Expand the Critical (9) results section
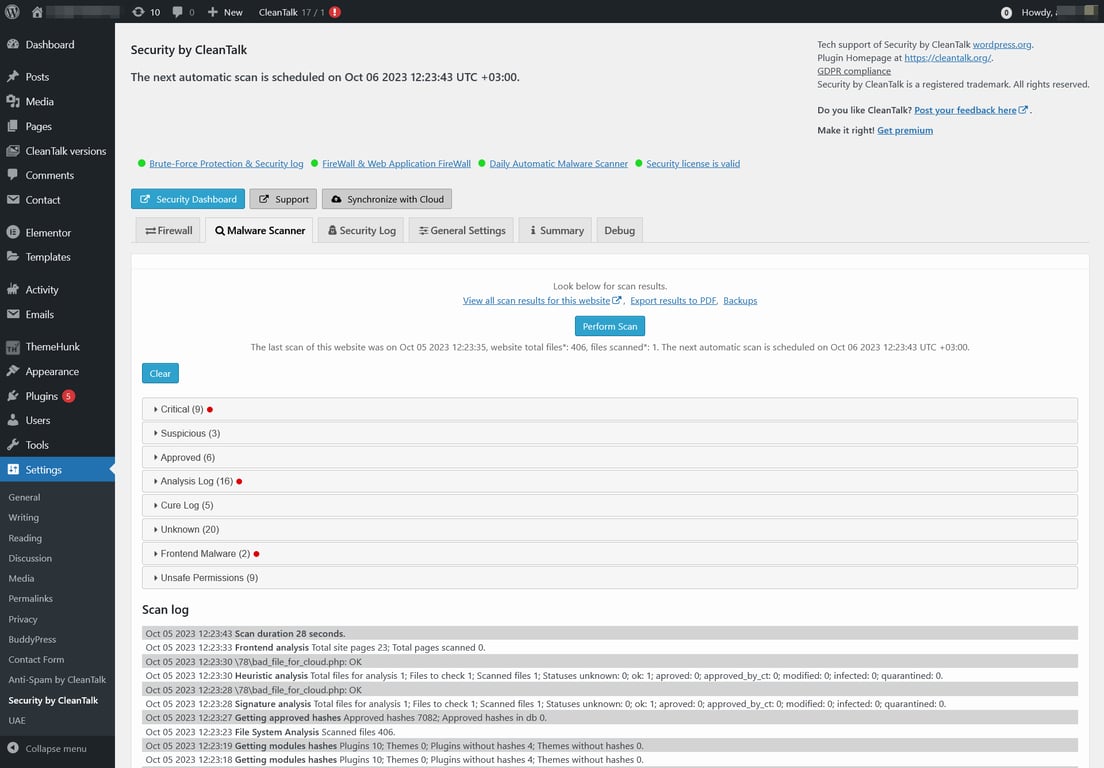 (x=183, y=409)
